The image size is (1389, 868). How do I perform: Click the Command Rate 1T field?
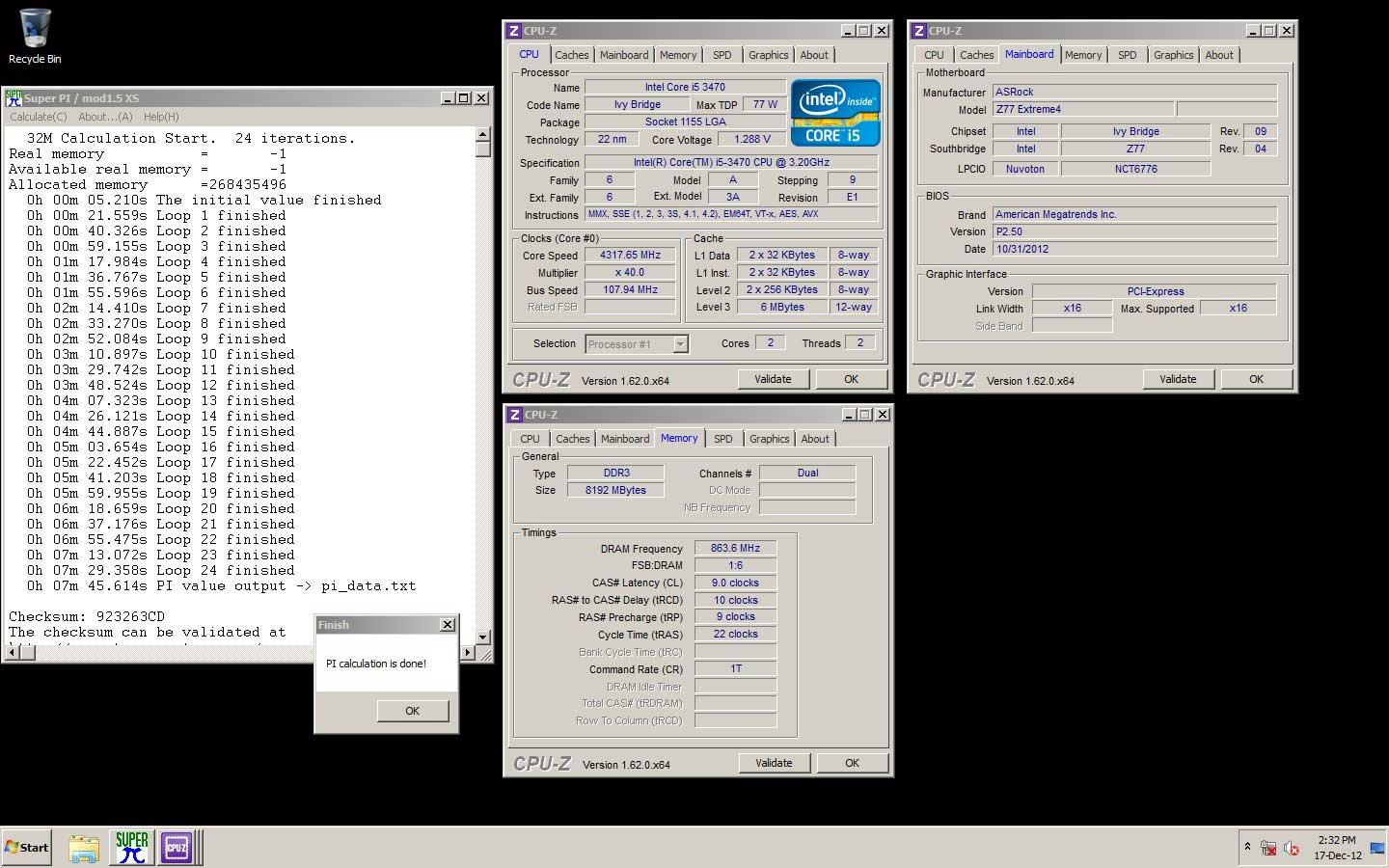coord(735,668)
